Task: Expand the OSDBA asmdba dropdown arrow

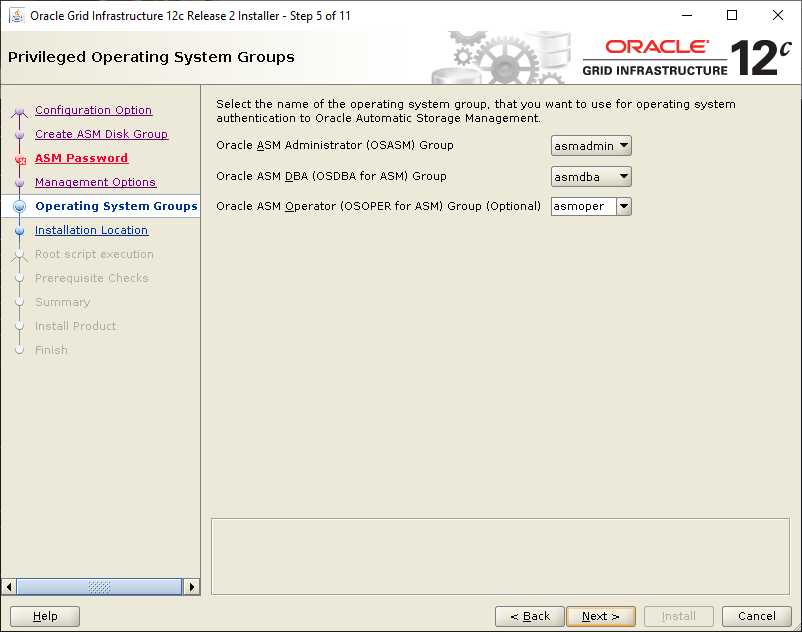Action: pyautogui.click(x=624, y=176)
